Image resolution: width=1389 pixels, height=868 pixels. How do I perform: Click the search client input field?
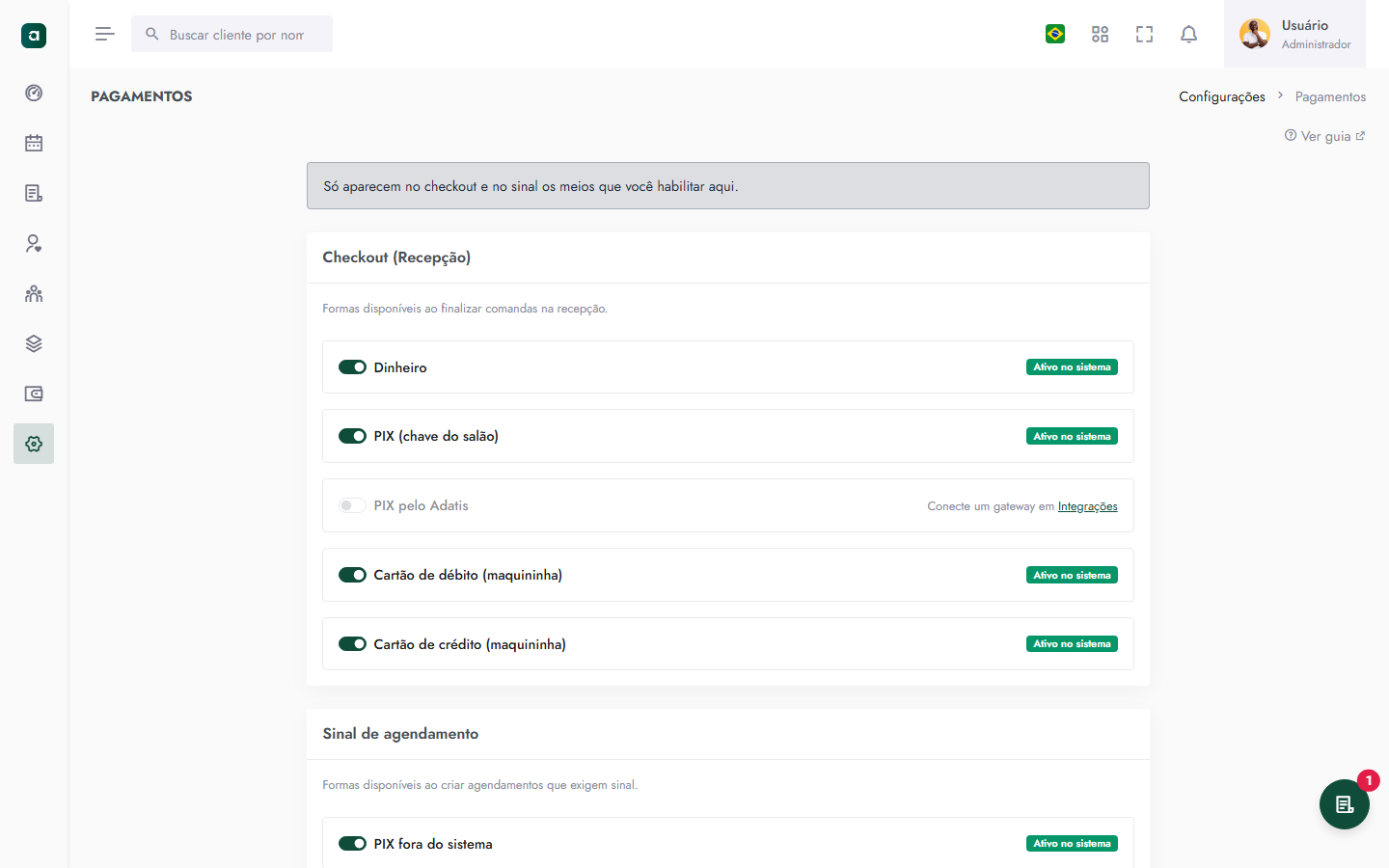[231, 34]
